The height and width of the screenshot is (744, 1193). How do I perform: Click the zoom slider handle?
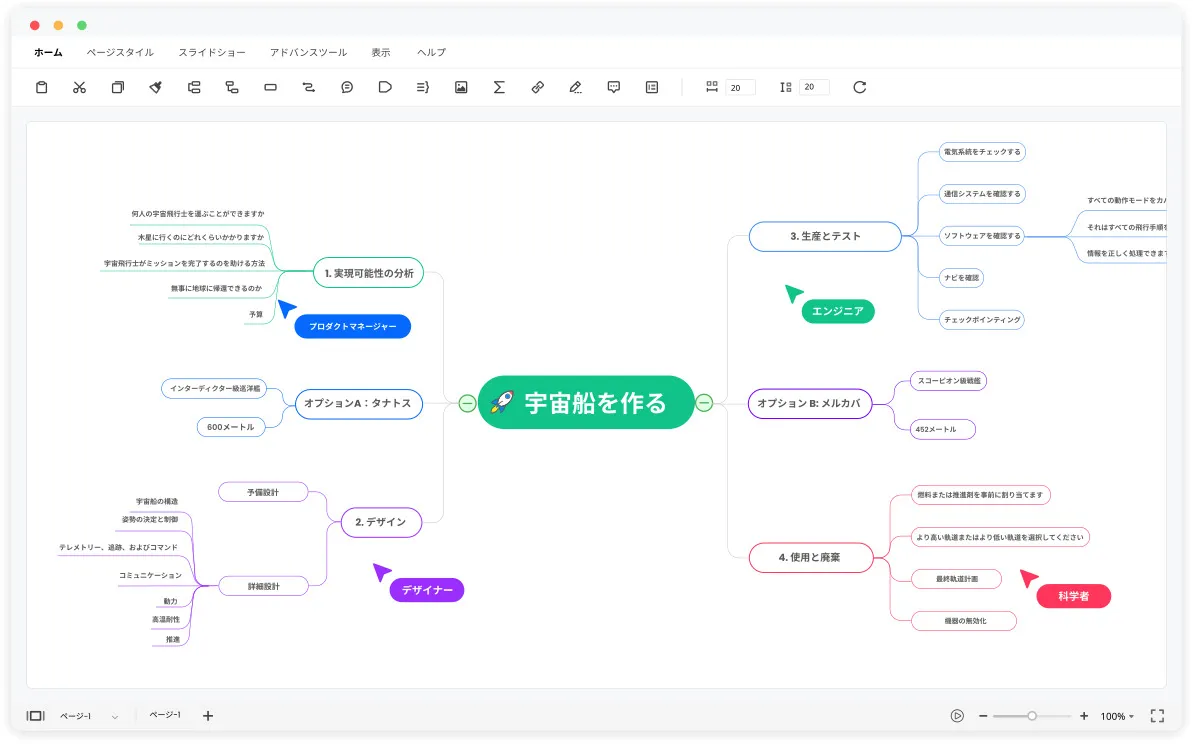click(1032, 716)
